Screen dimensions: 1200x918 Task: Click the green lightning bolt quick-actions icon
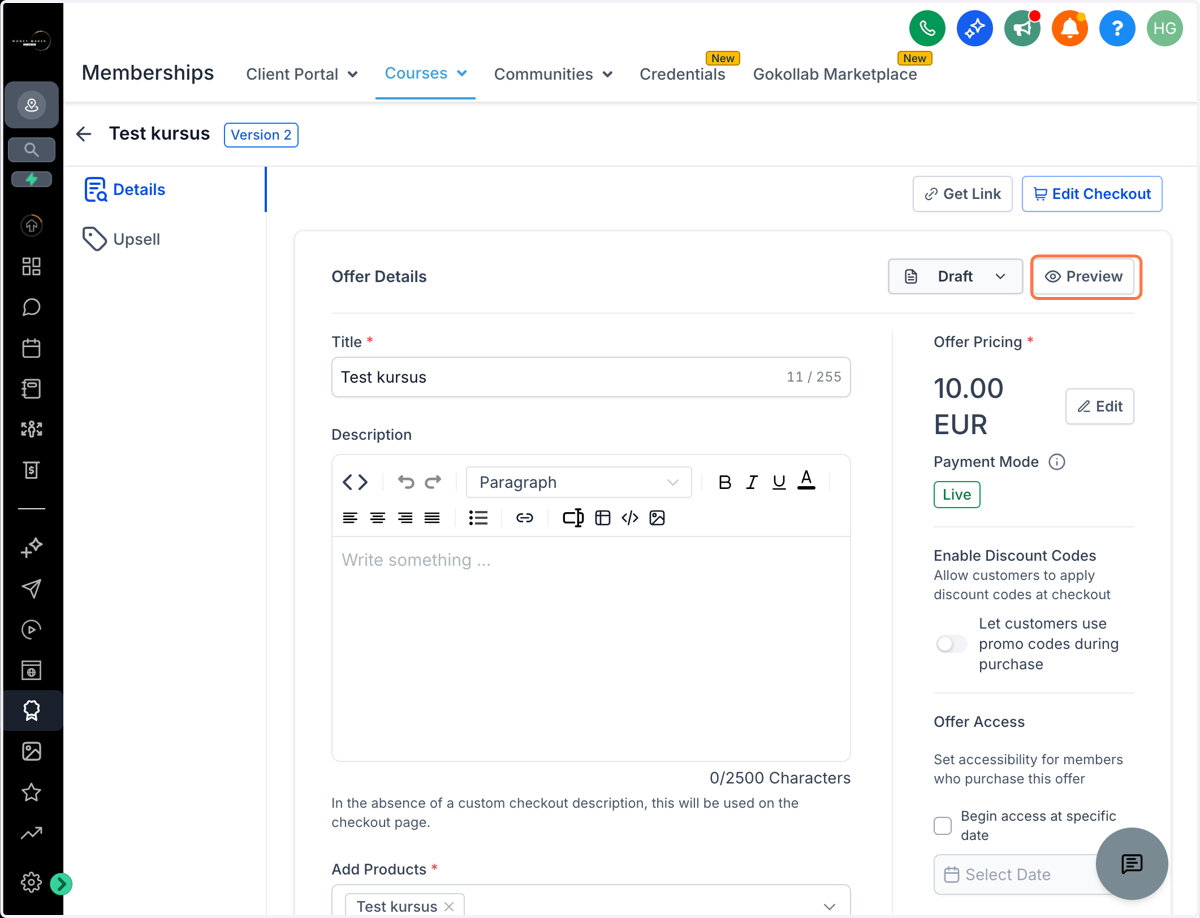32,179
